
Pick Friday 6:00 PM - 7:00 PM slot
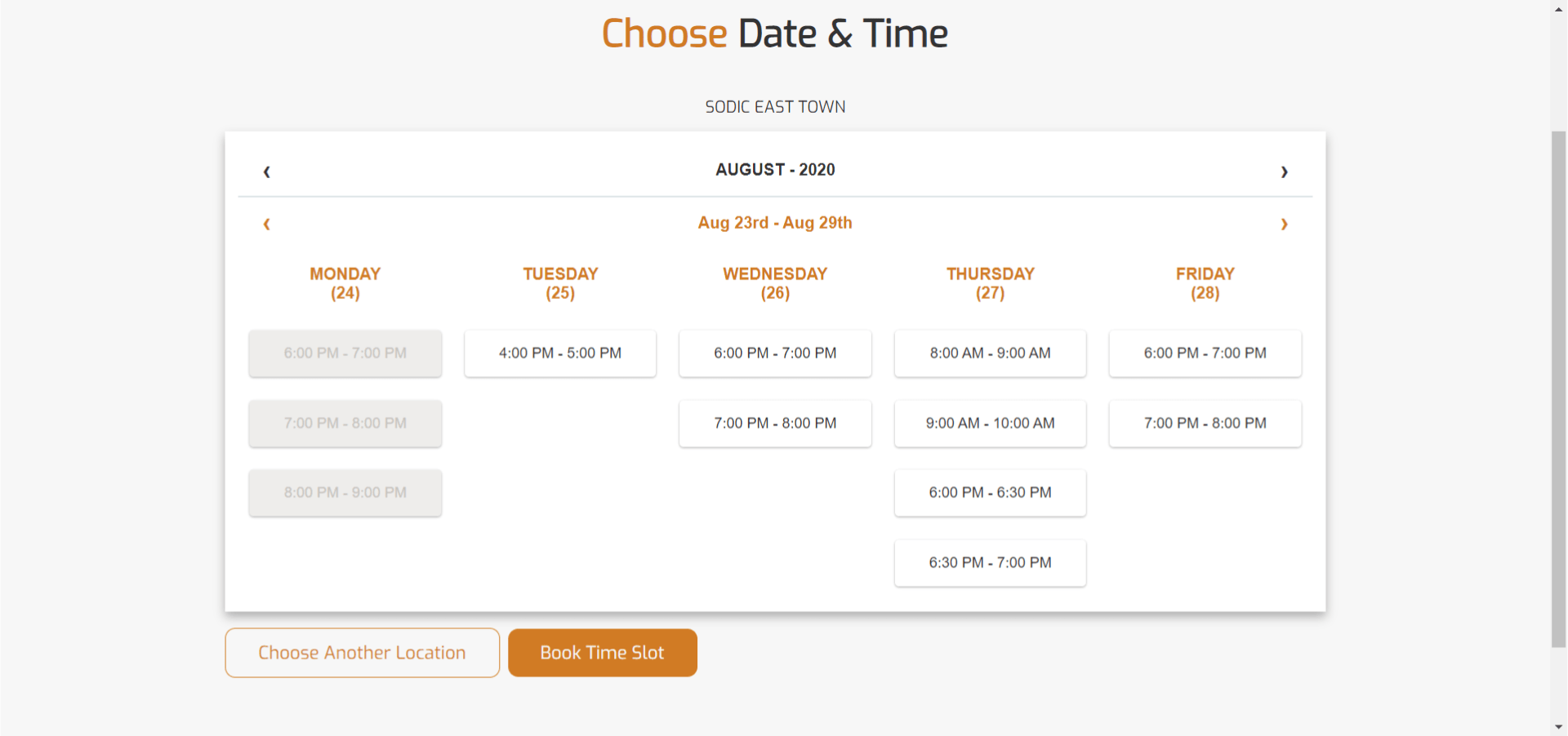click(x=1205, y=353)
